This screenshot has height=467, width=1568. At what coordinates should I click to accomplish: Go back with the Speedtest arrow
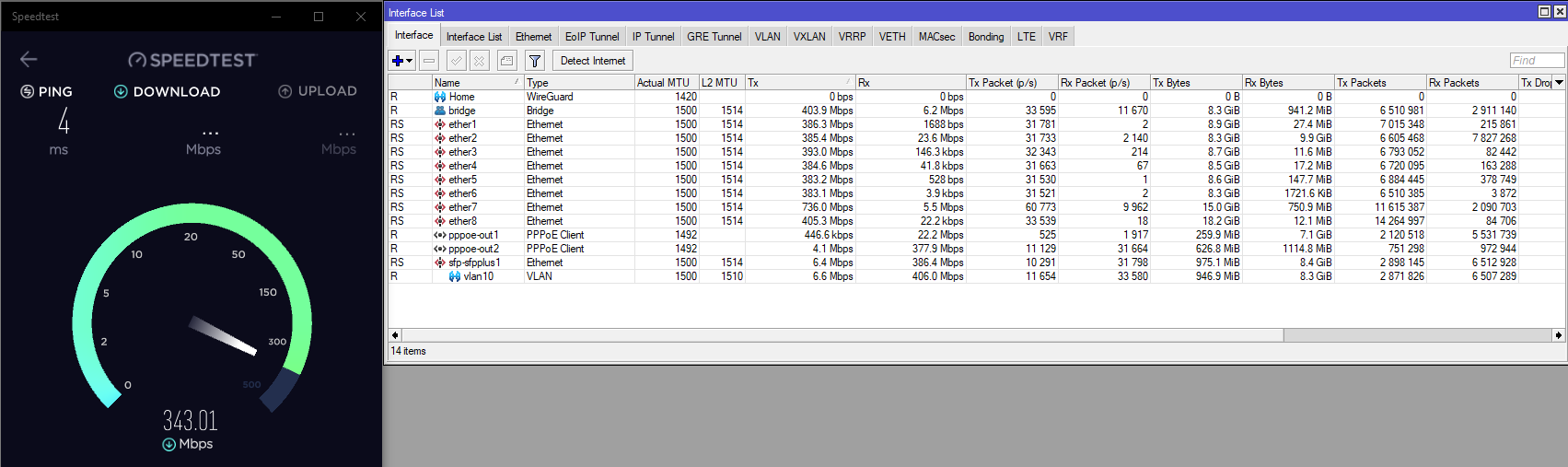[x=29, y=59]
